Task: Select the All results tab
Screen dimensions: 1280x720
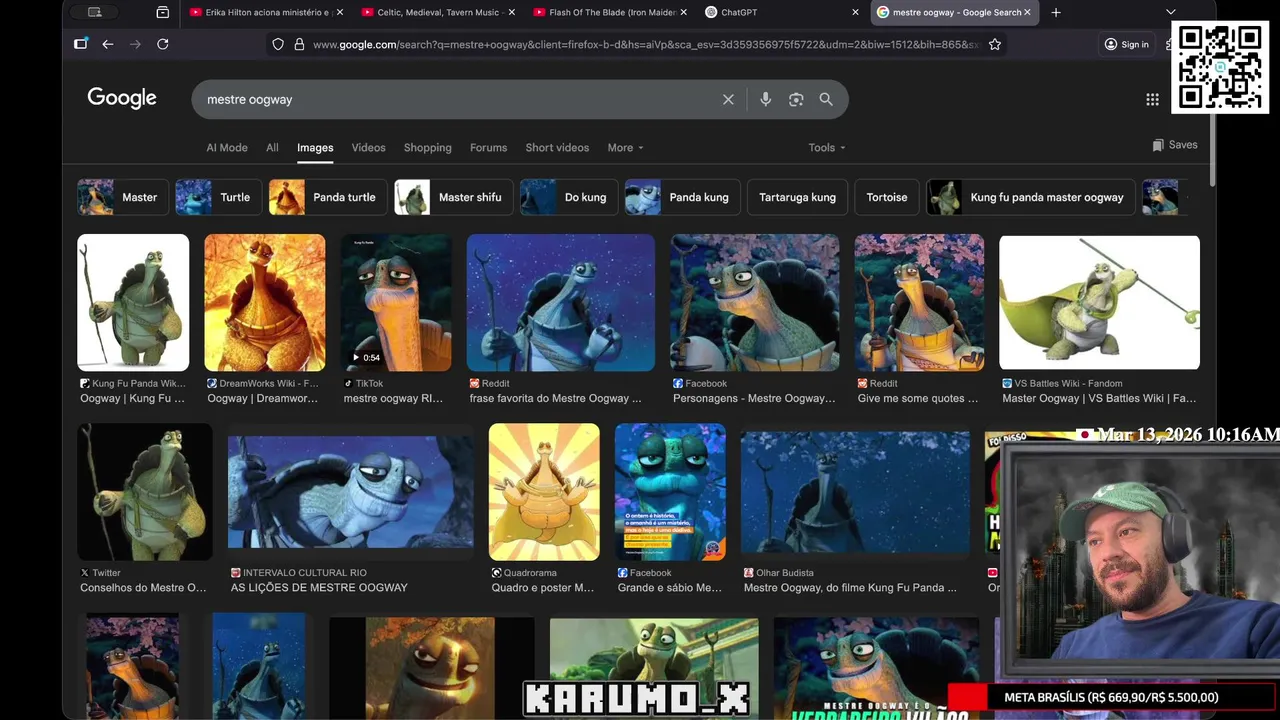Action: point(272,148)
